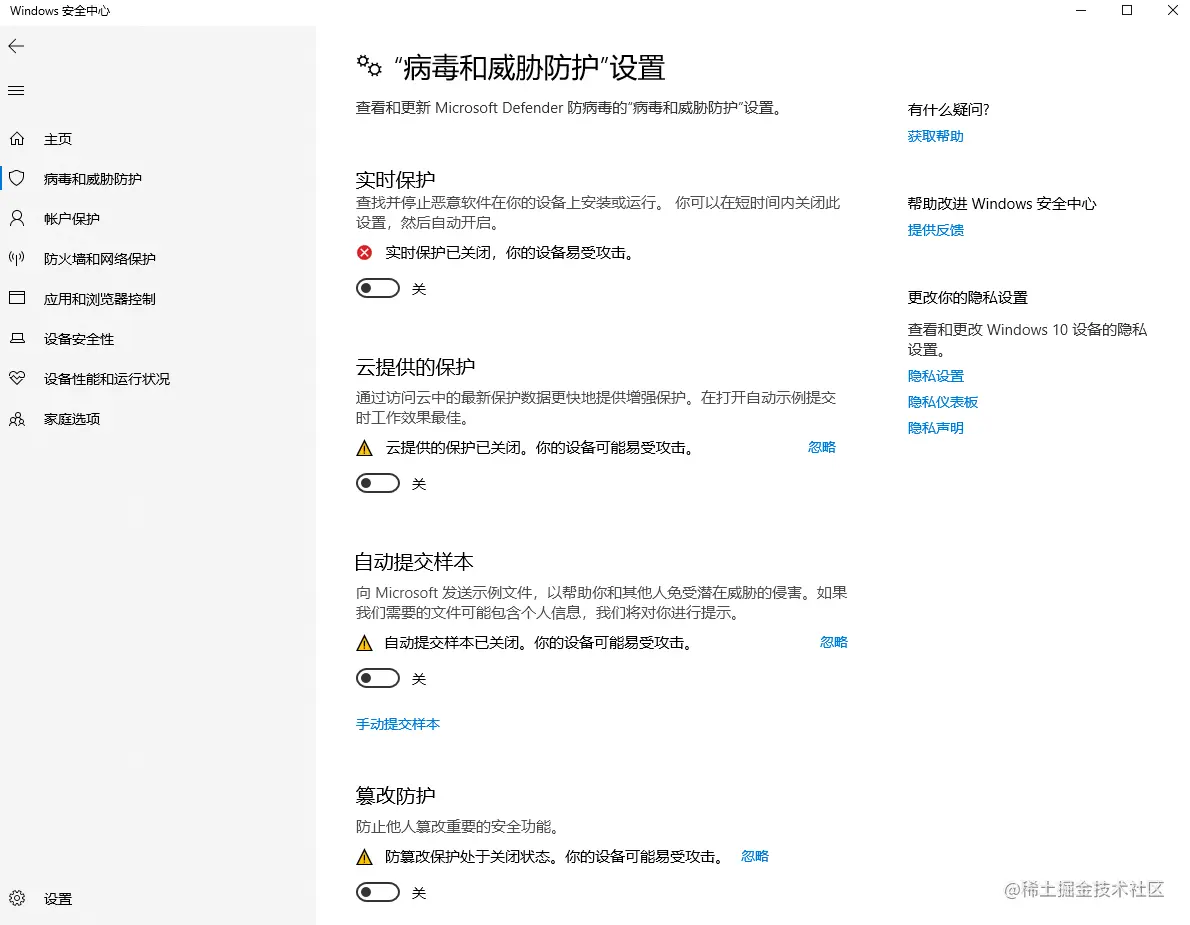Switch on the 自动提交样本 toggle
Image resolution: width=1190 pixels, height=925 pixels.
(x=378, y=678)
